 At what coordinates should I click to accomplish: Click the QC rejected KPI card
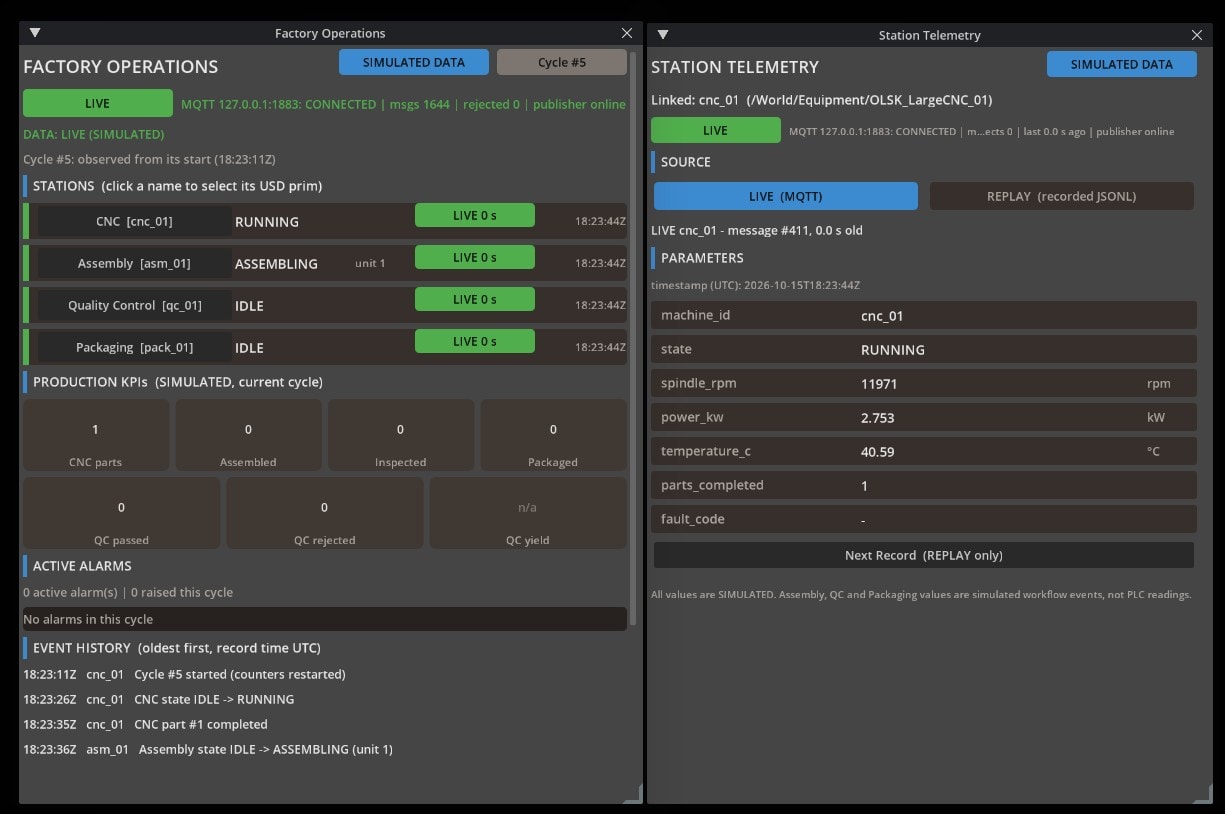pyautogui.click(x=325, y=513)
